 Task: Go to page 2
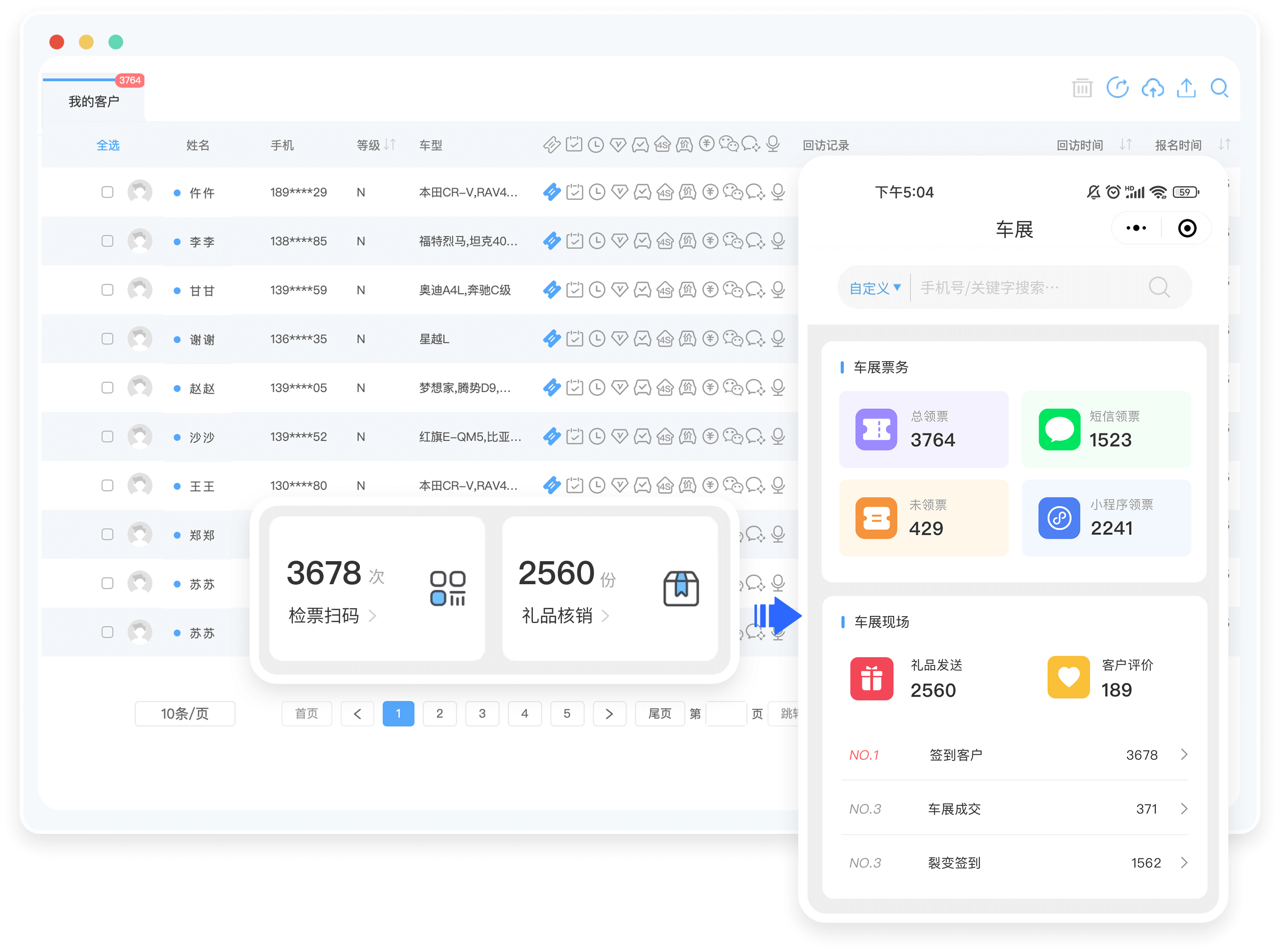[440, 713]
